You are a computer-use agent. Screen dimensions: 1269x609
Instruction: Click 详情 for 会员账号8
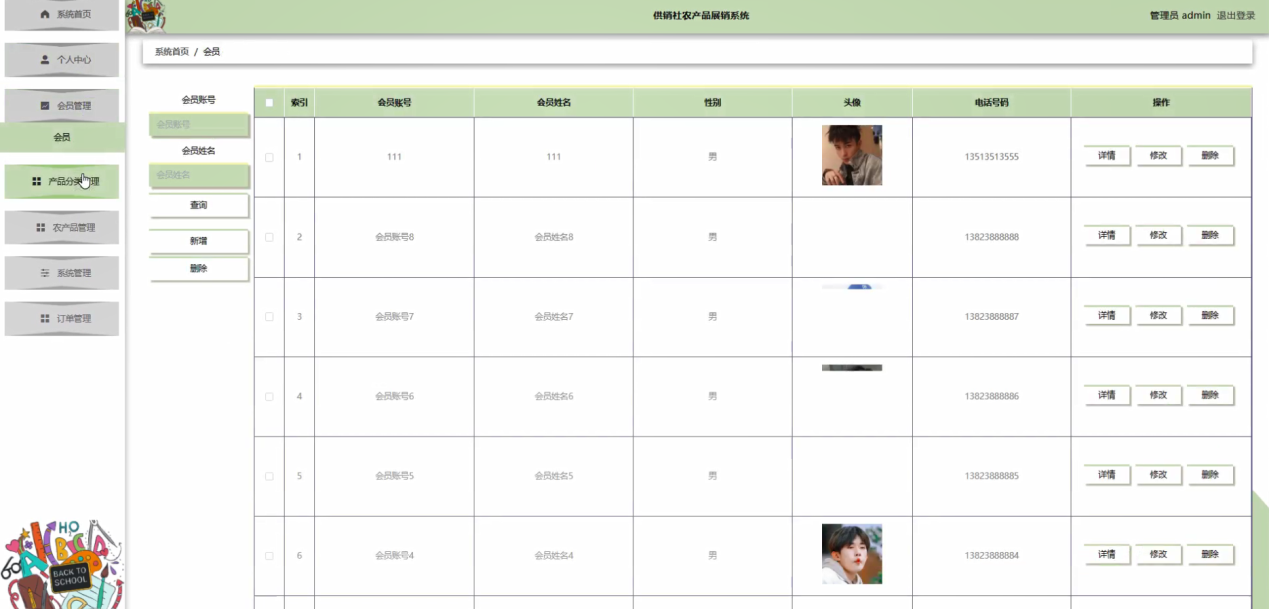tap(1107, 235)
